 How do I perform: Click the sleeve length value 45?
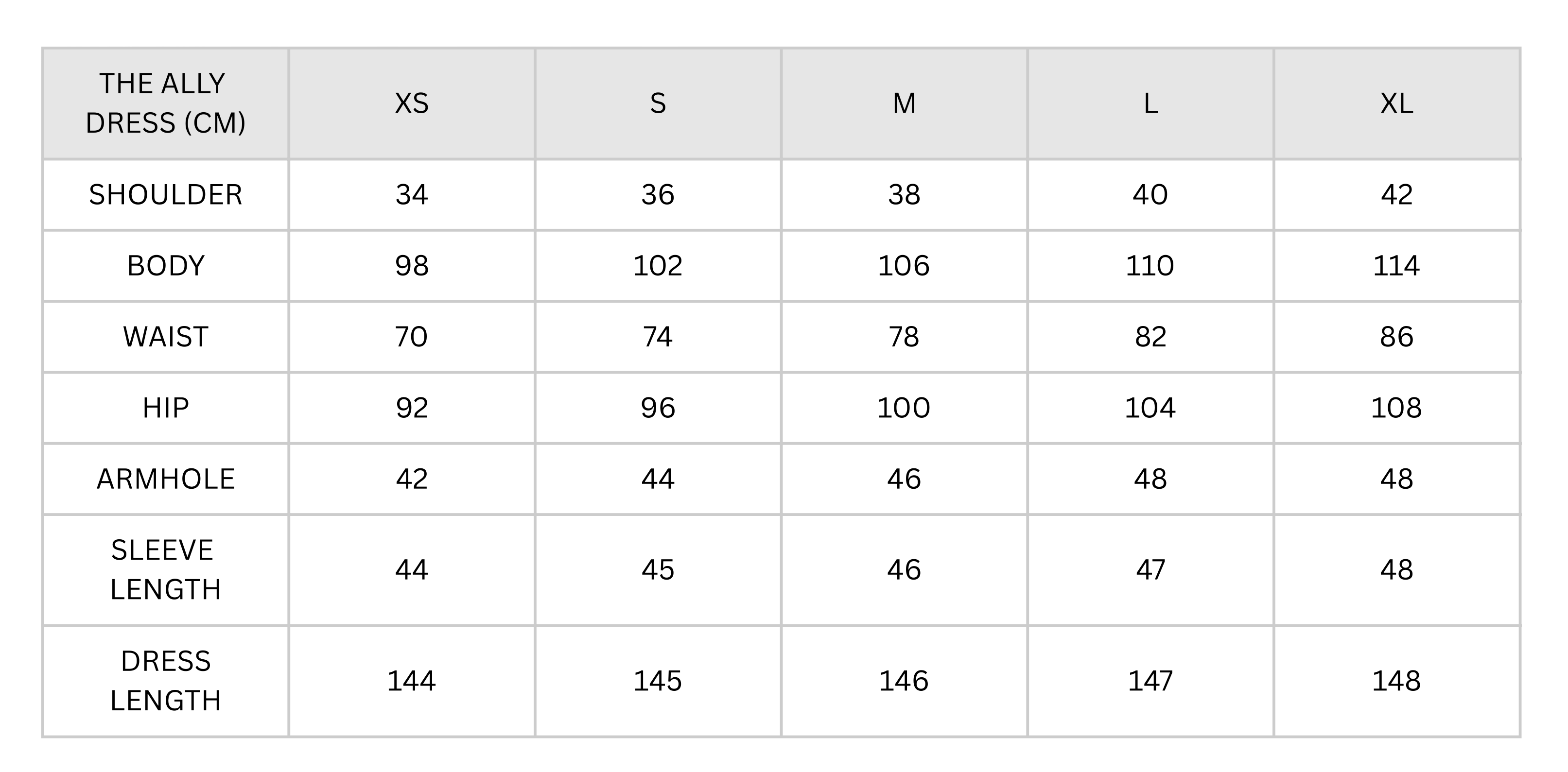coord(658,570)
